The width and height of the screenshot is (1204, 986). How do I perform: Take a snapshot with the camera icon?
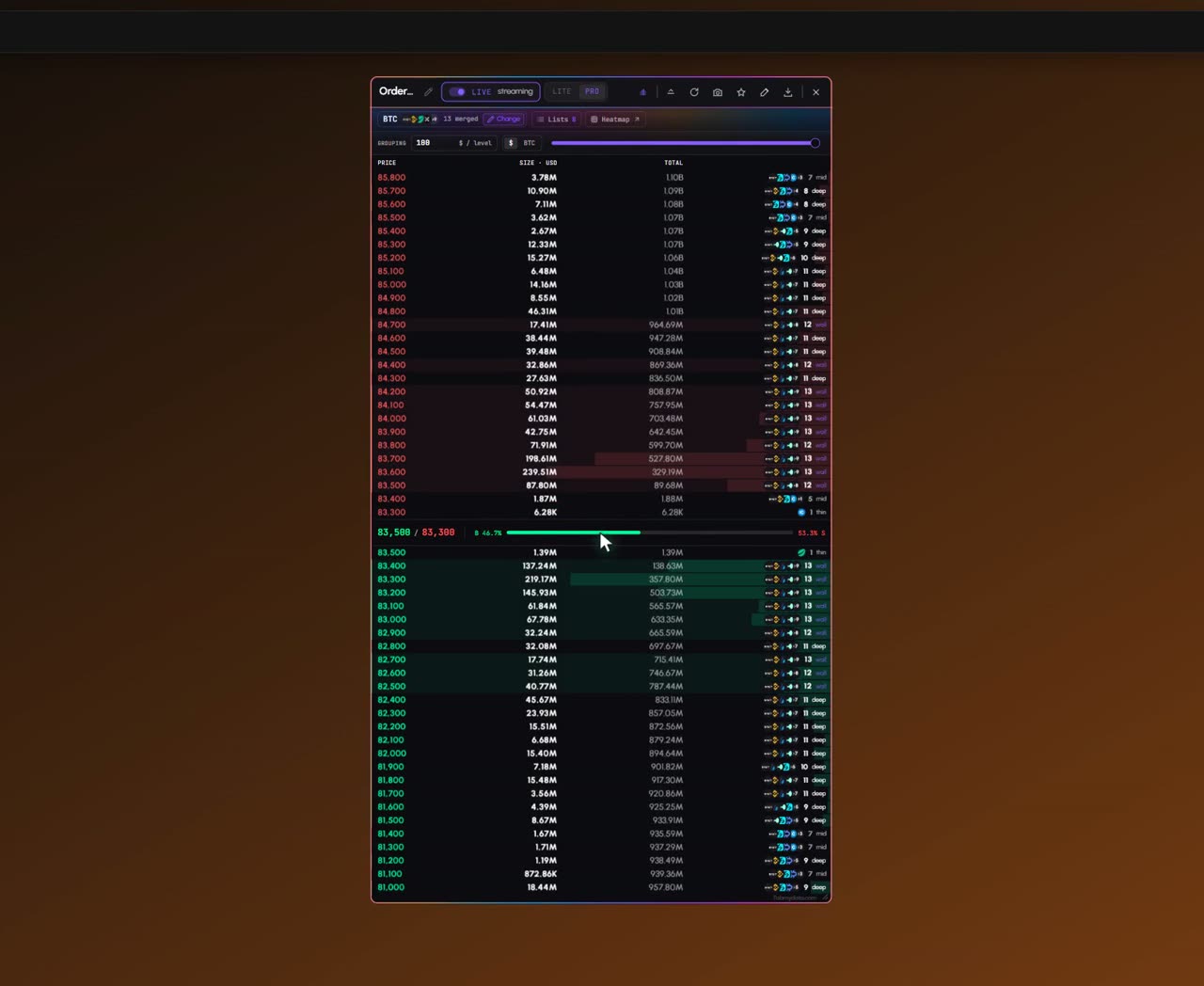point(718,92)
